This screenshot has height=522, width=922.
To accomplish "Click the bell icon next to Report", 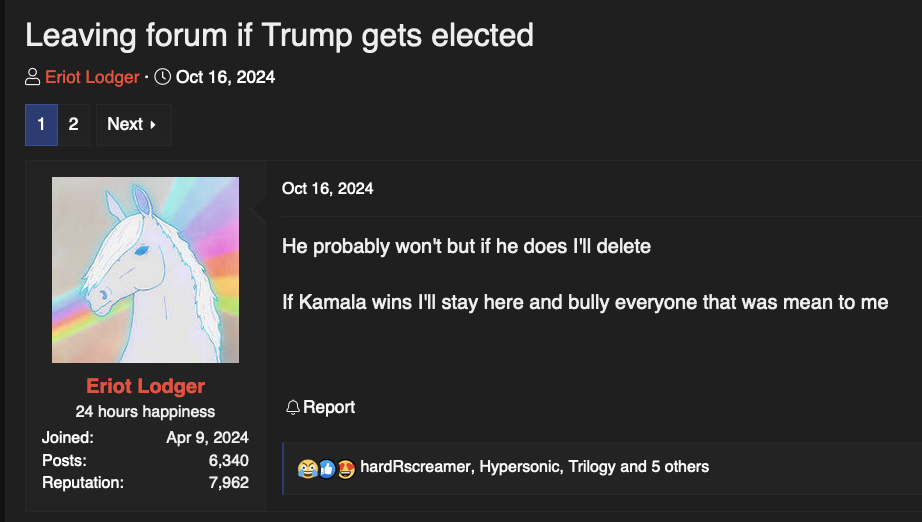I will 292,407.
